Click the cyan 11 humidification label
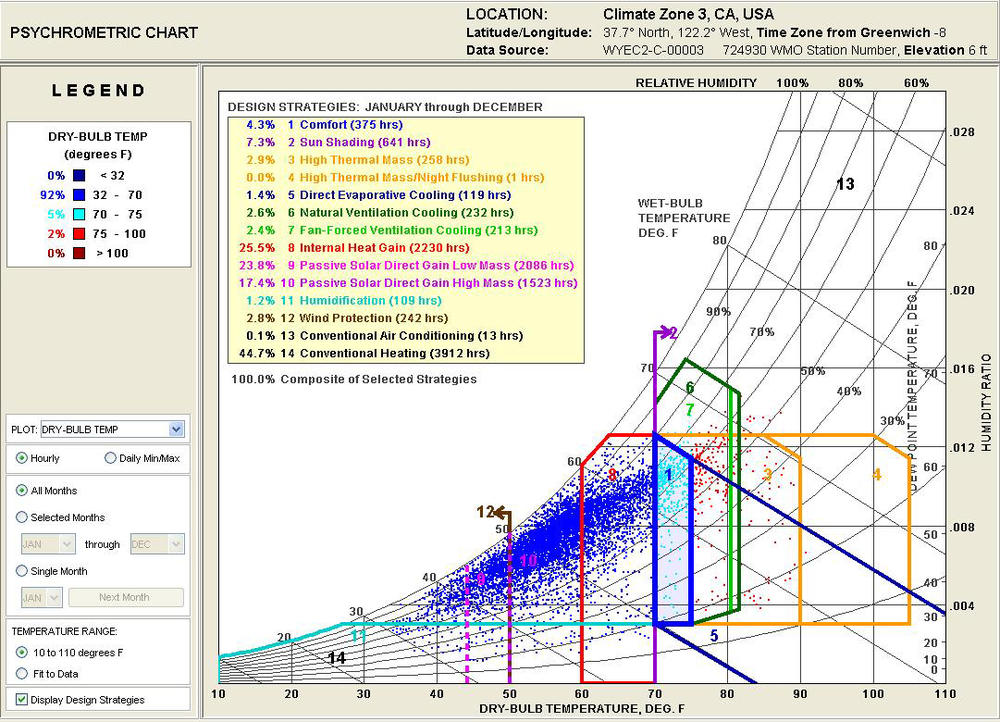The image size is (1000, 722). [x=358, y=635]
